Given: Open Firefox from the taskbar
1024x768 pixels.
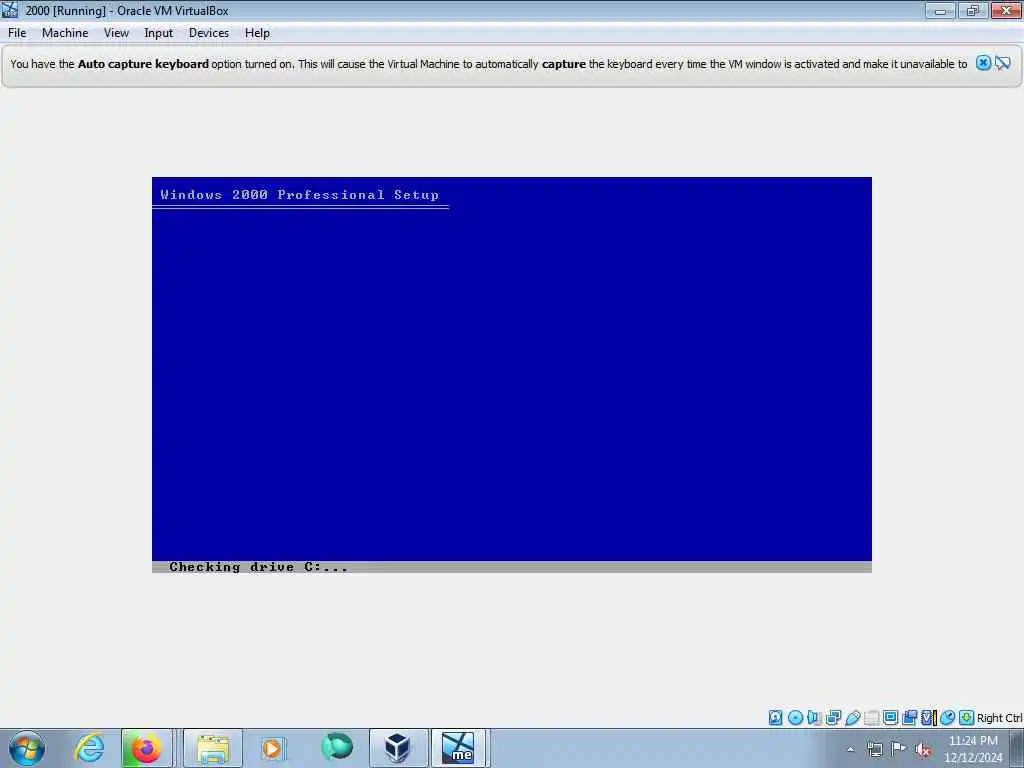Looking at the screenshot, I should tap(146, 748).
